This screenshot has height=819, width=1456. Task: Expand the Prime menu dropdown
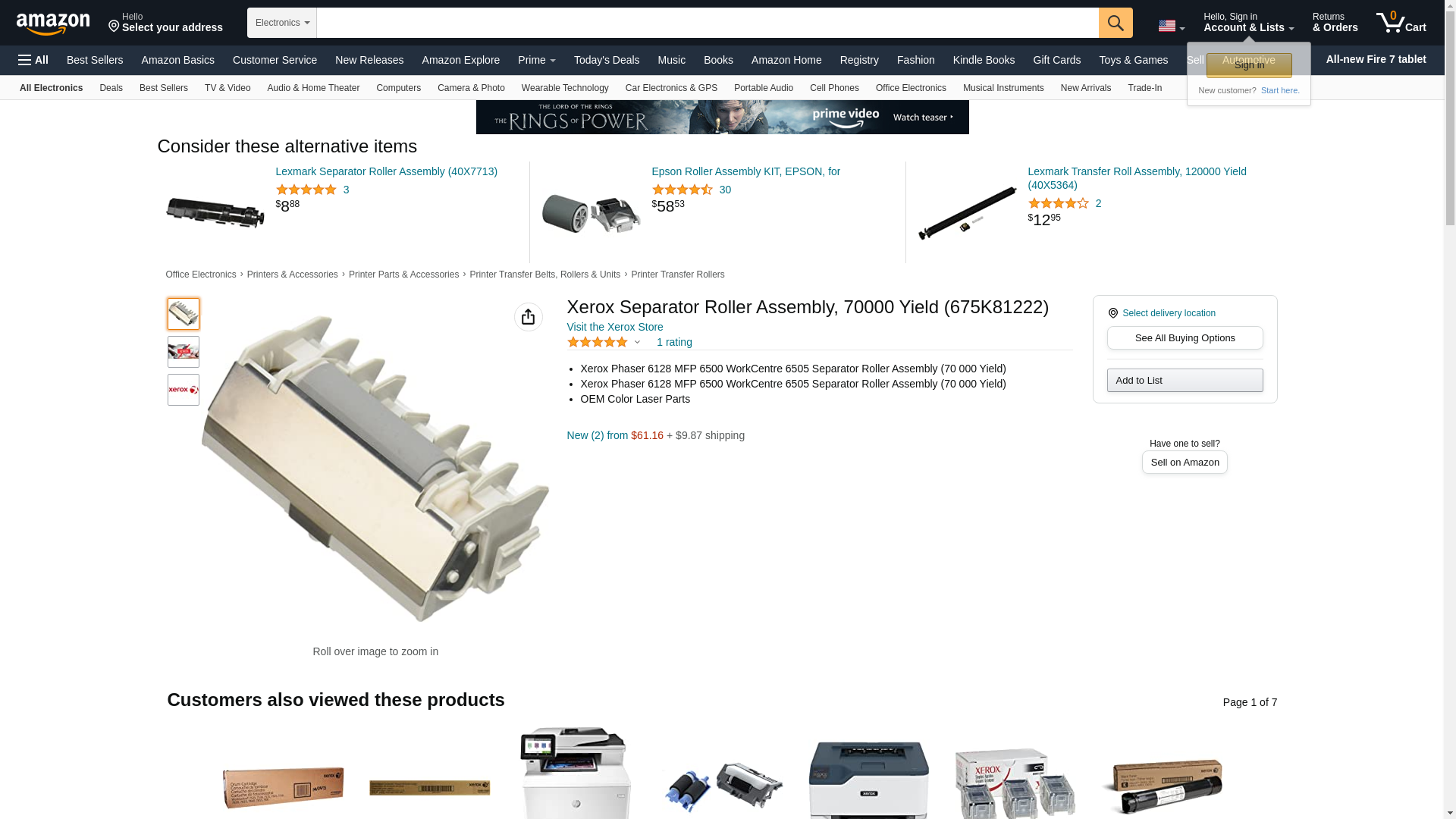[536, 60]
